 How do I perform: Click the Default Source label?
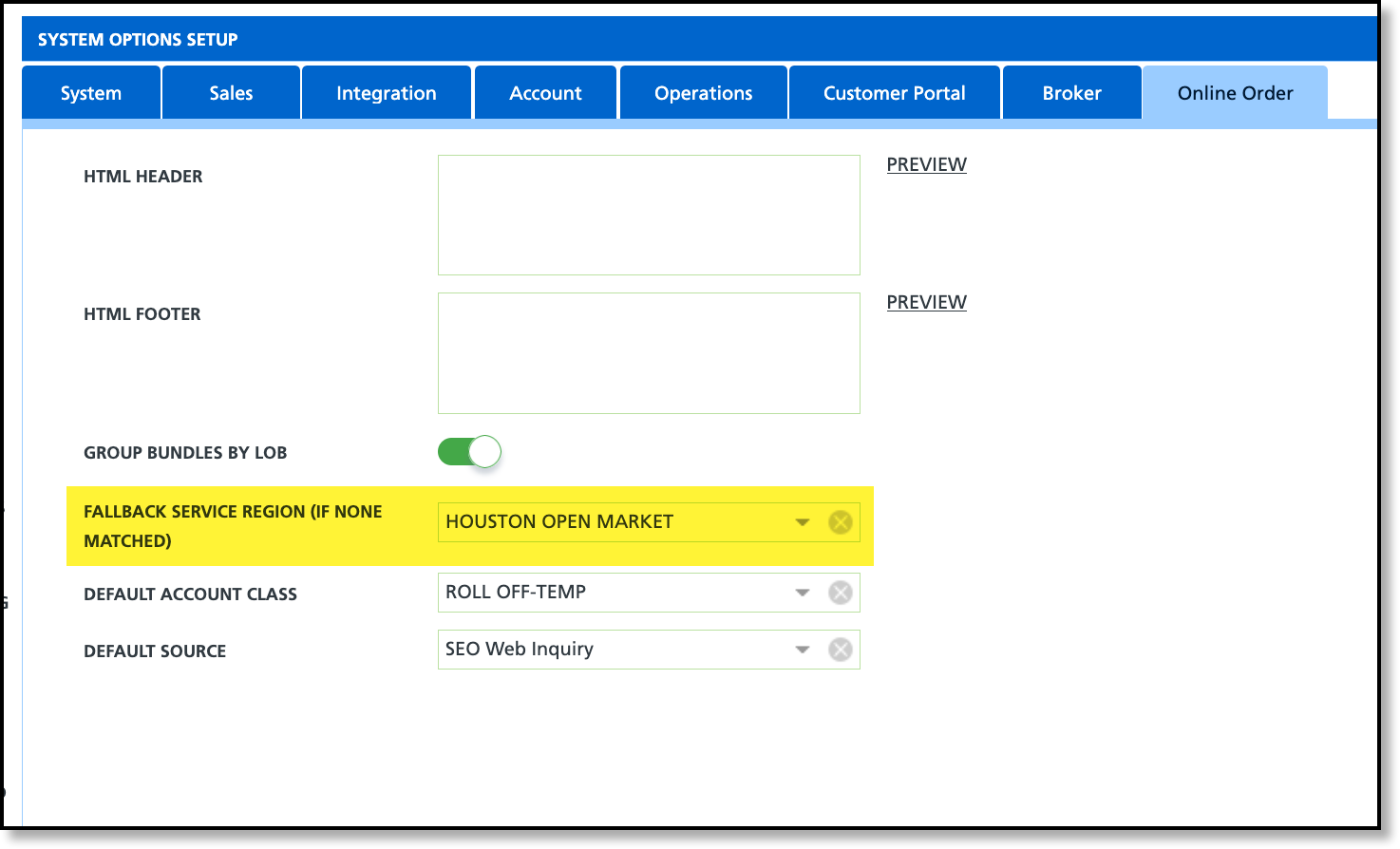point(155,651)
